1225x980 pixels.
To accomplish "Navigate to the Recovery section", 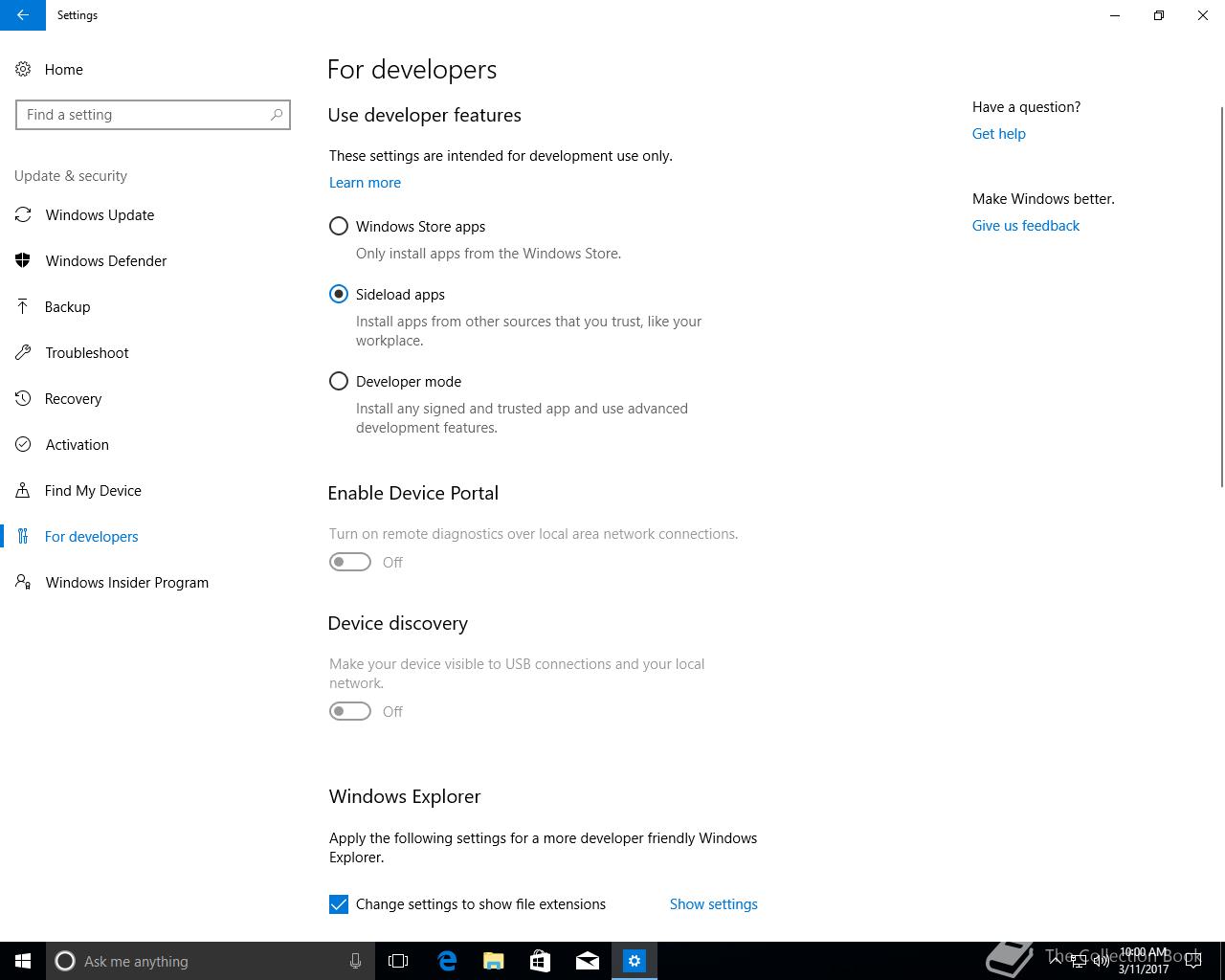I will click(x=153, y=398).
